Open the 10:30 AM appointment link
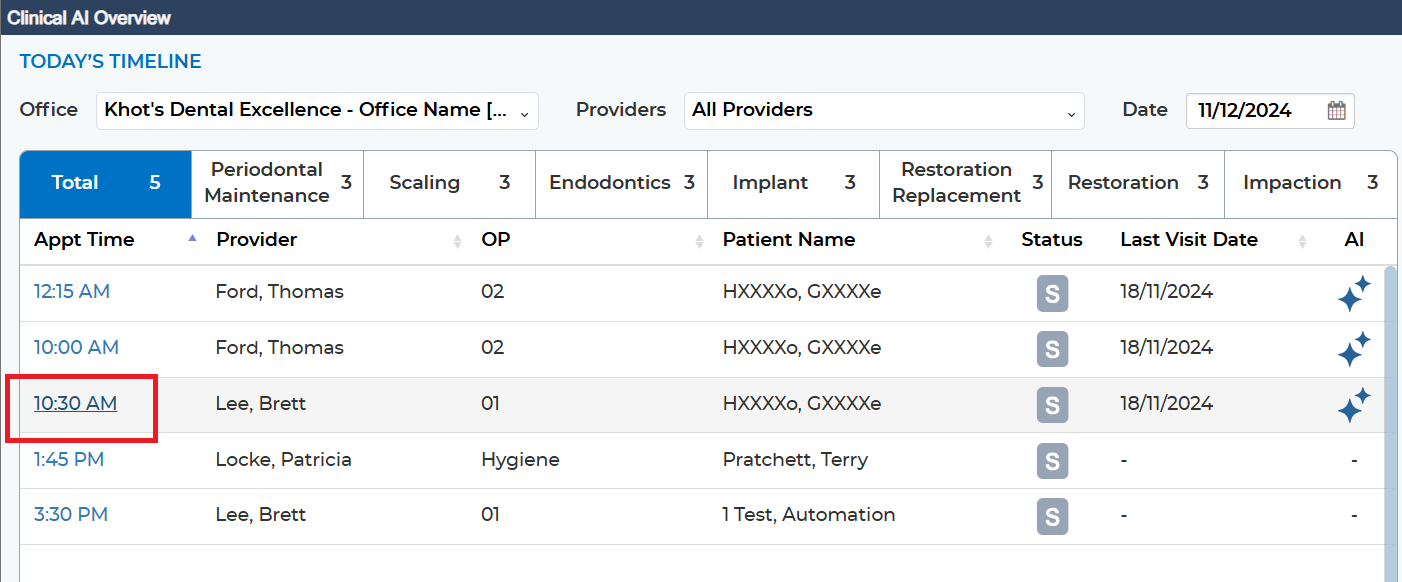Viewport: 1402px width, 582px height. click(75, 404)
